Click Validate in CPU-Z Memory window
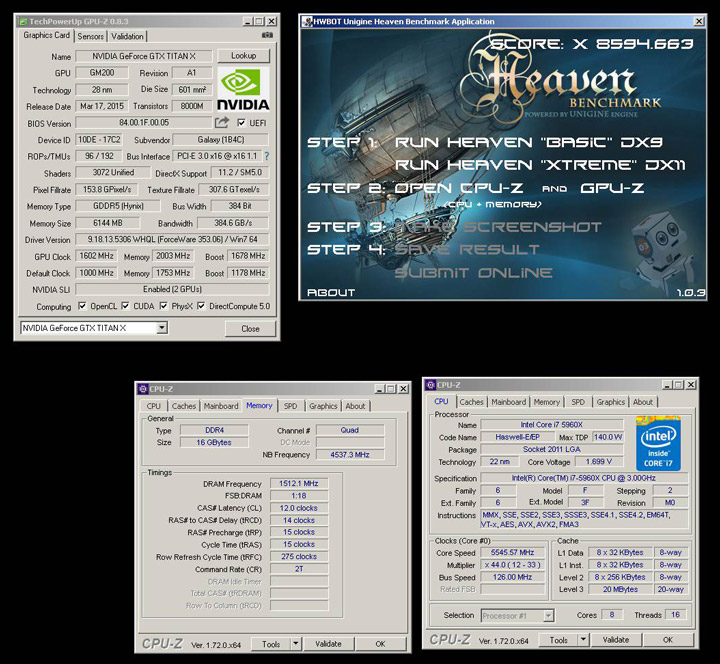 pos(328,644)
